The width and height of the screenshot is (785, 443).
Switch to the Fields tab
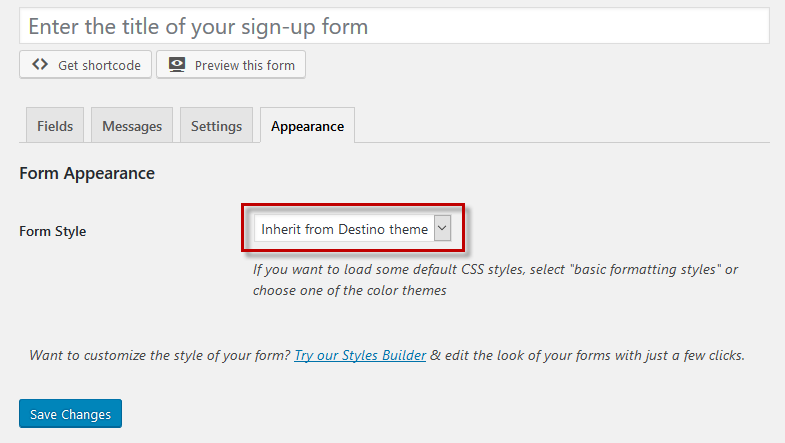[x=55, y=125]
